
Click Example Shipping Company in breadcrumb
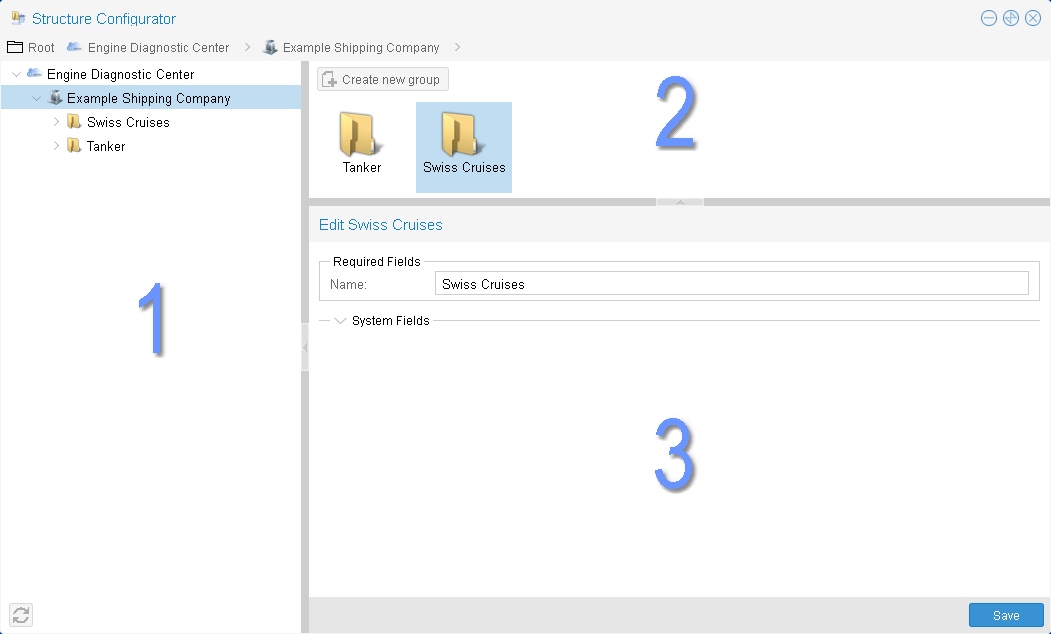(x=360, y=47)
